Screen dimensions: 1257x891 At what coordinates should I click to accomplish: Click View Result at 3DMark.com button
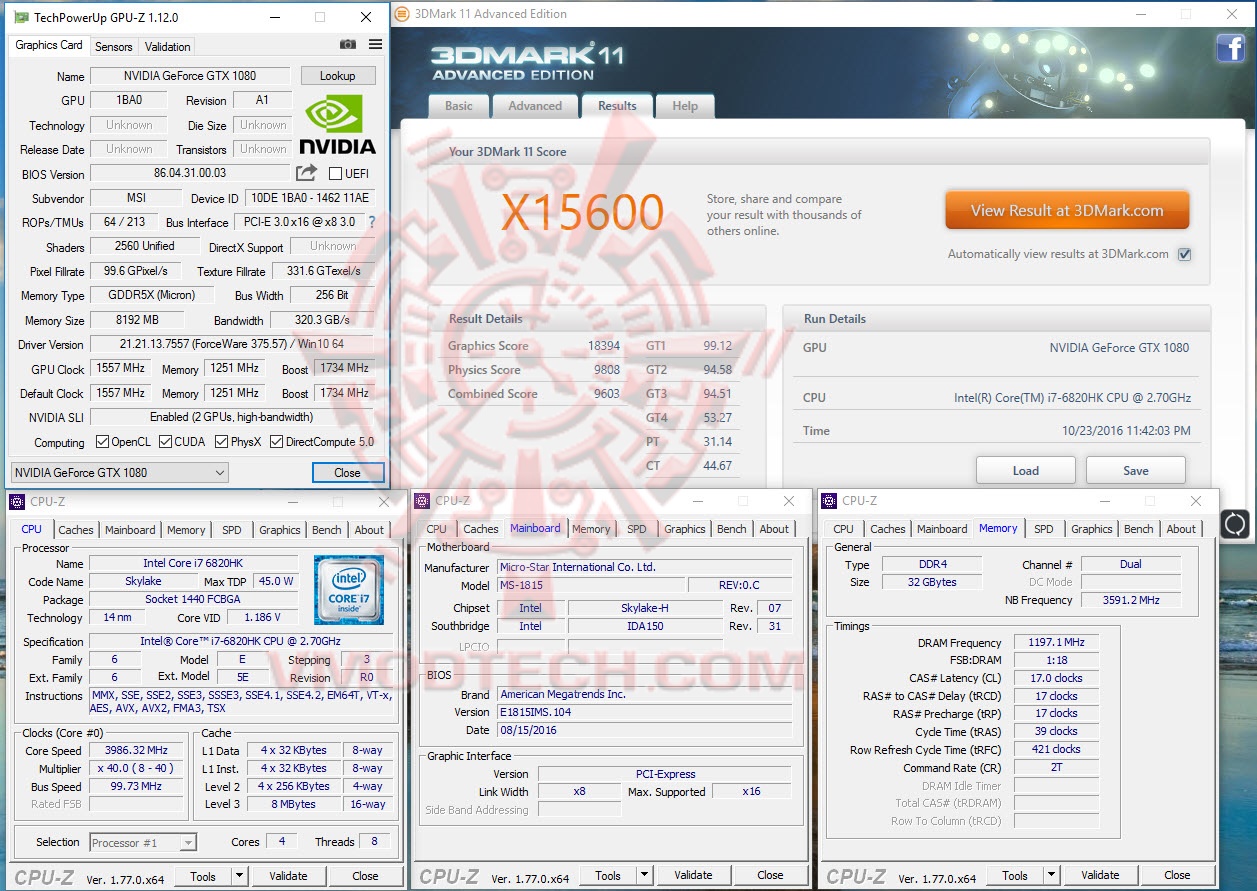click(1067, 211)
